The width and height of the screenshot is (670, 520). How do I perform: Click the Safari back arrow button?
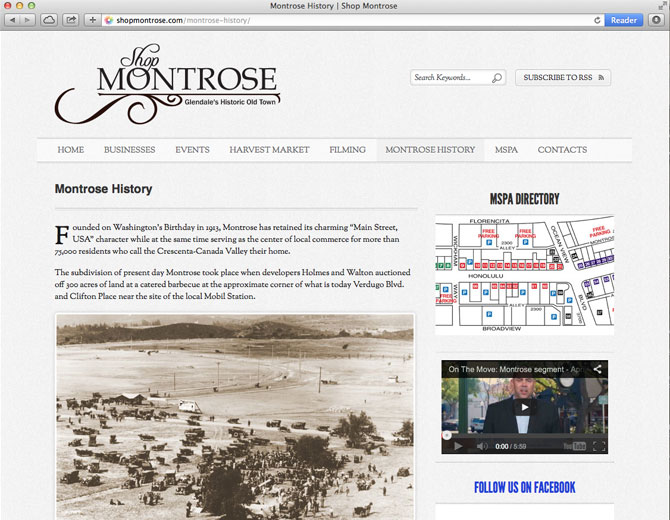(12, 20)
